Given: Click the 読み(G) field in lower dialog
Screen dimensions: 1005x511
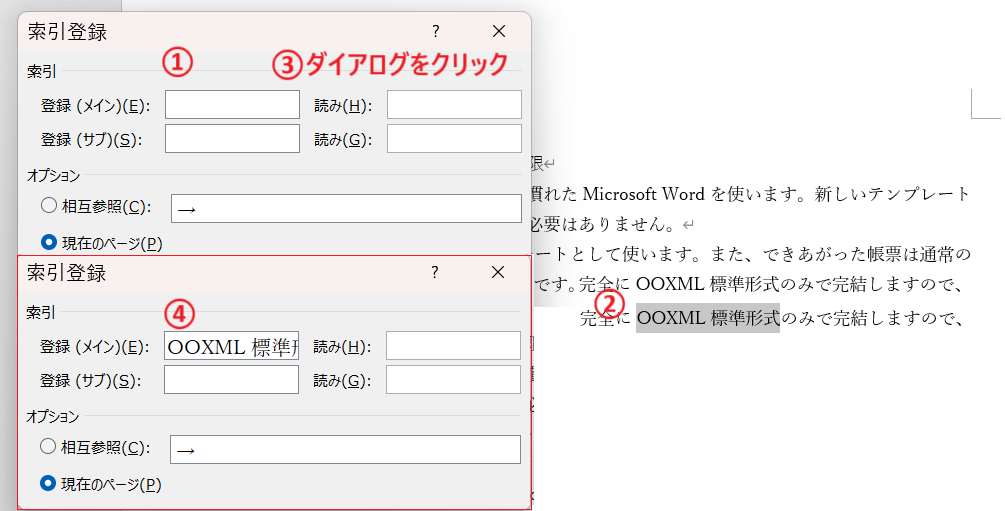Looking at the screenshot, I should [453, 380].
